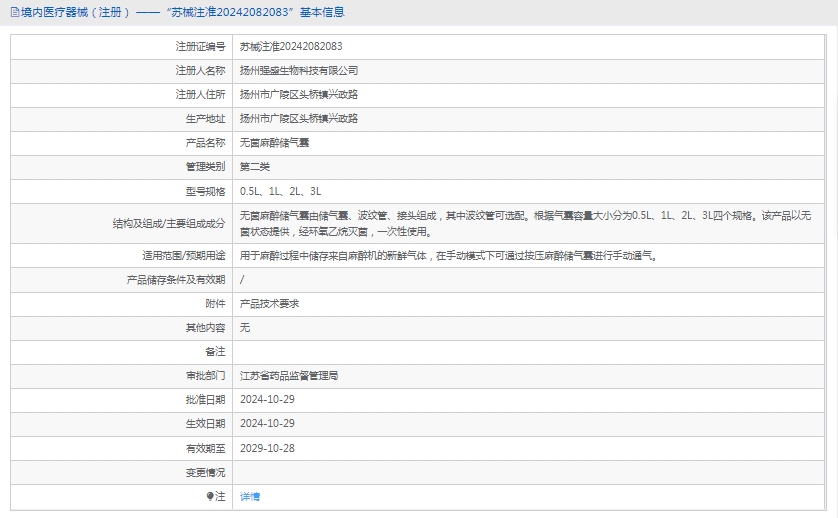The image size is (838, 518).
Task: Click attachment value 产品技术要求
Action: pyautogui.click(x=269, y=304)
